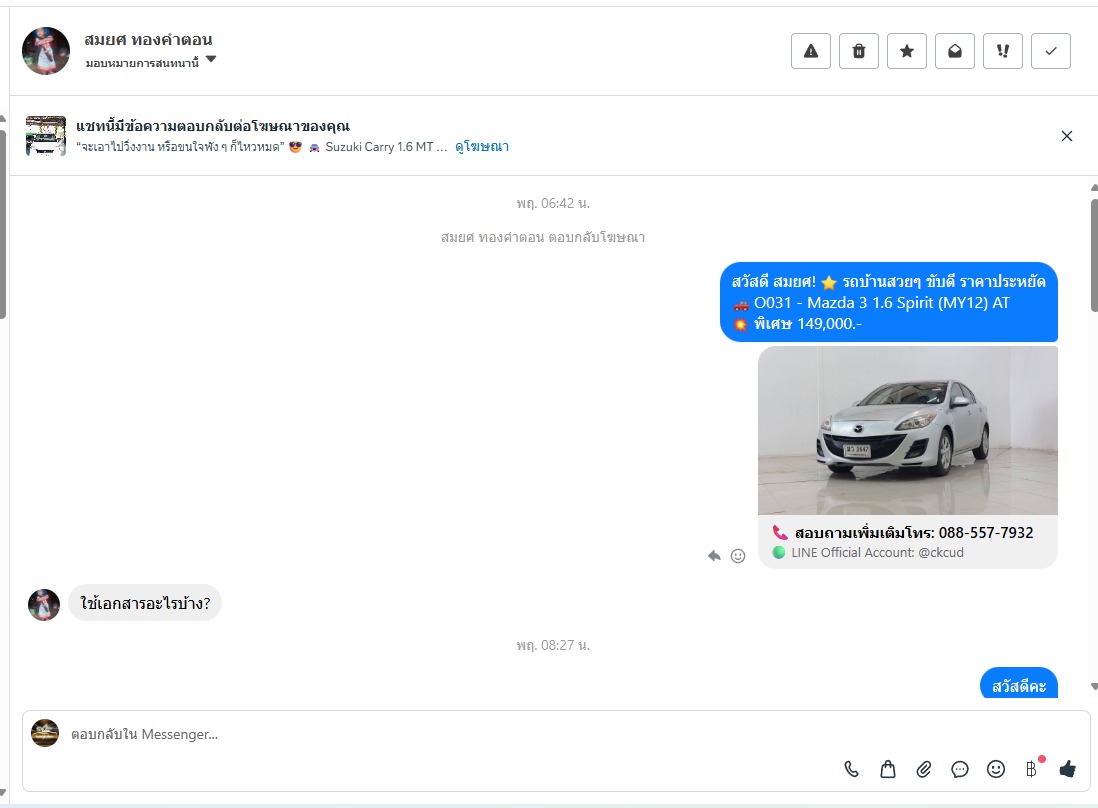Open the emoji picker in composer
Viewport: 1098px width, 808px height.
tap(996, 769)
